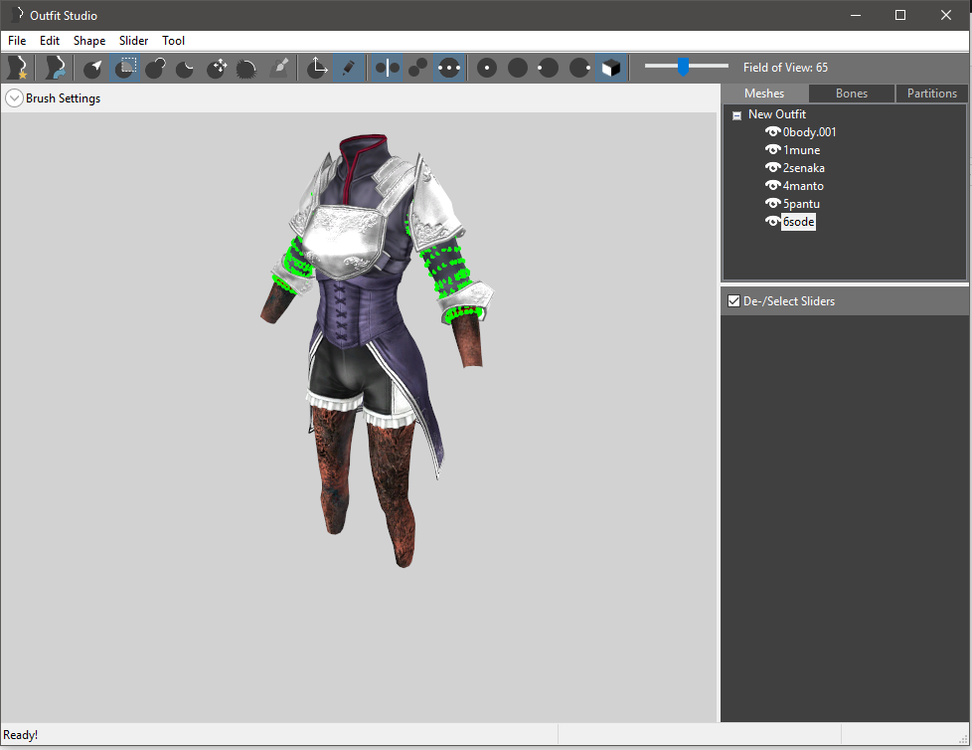Pick the Deflate brush tool
Image resolution: width=972 pixels, height=750 pixels.
185,68
